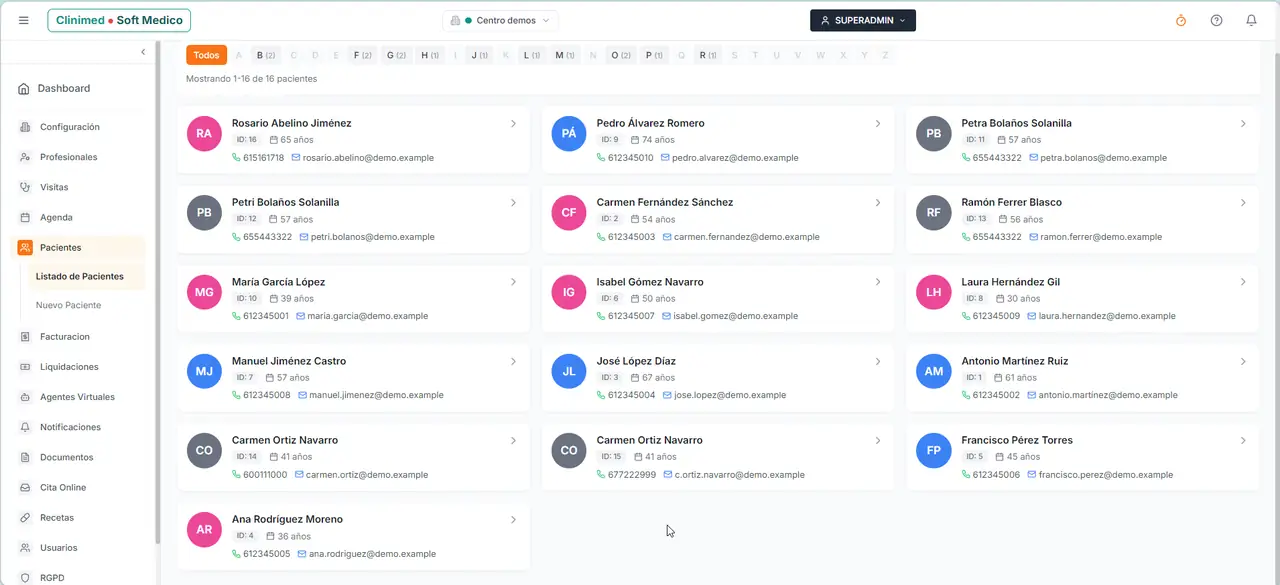Image resolution: width=1280 pixels, height=585 pixels.
Task: Go to Usuarios in sidebar
Action: [59, 548]
